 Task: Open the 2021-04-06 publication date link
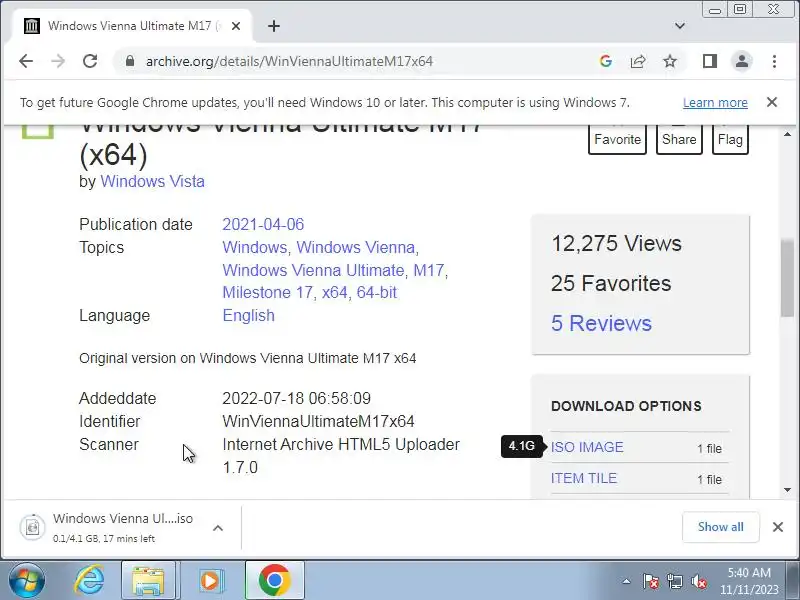click(263, 224)
